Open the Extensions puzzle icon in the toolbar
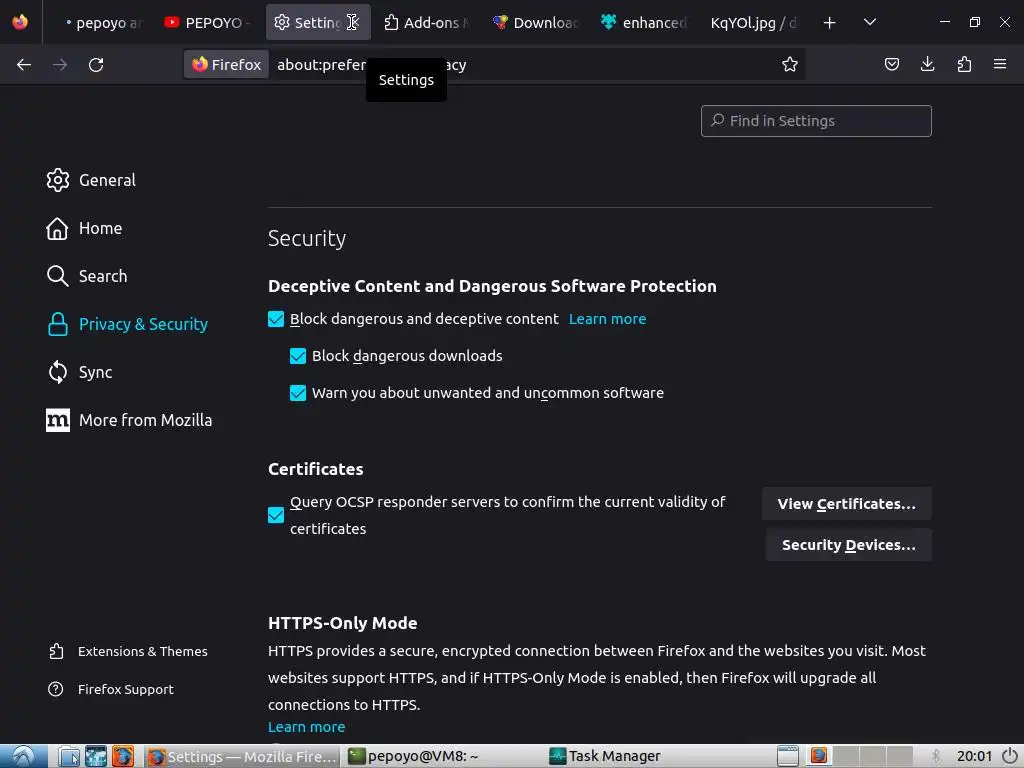 [964, 65]
